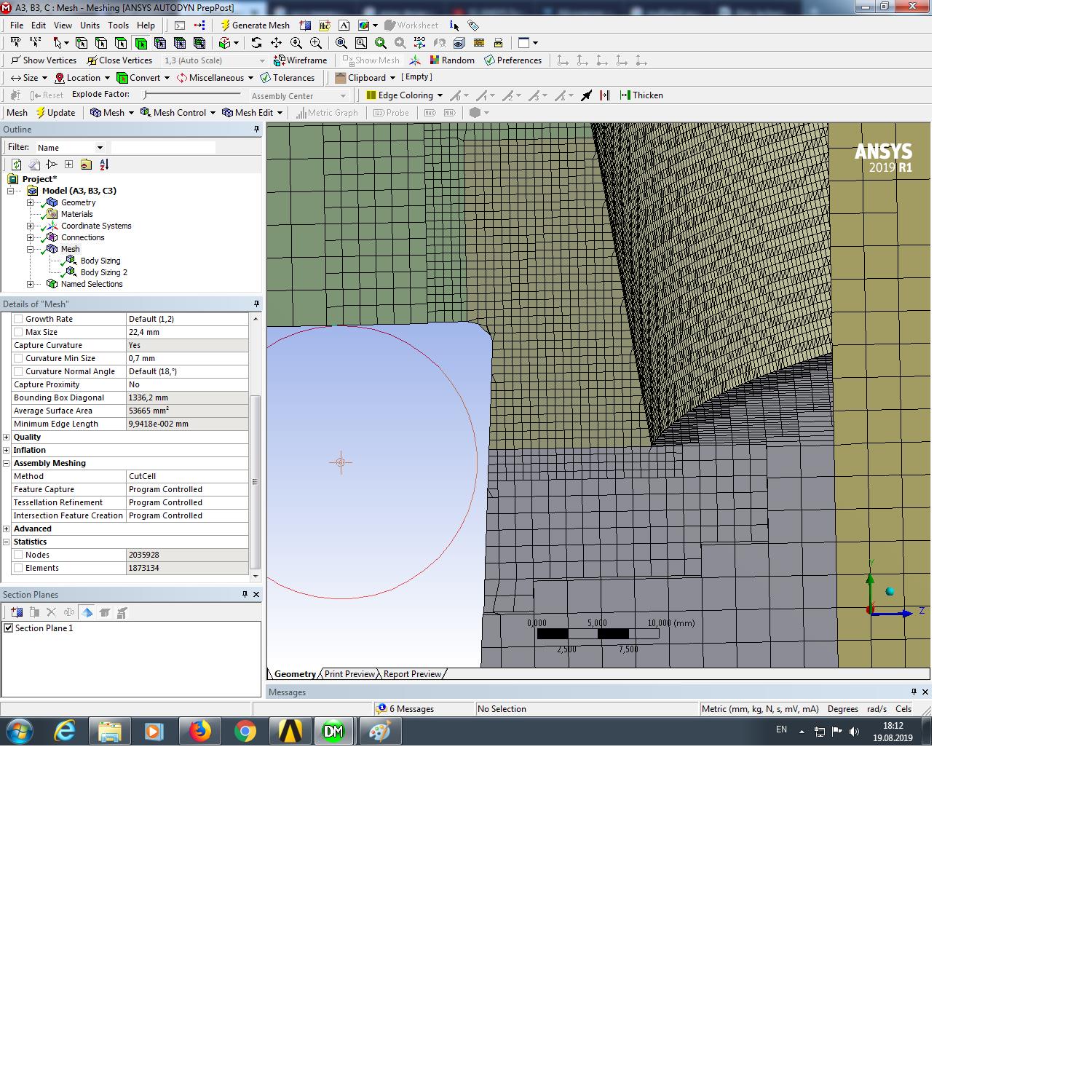The width and height of the screenshot is (1092, 1092).
Task: Sort outline tree alphabetically
Action: [104, 165]
